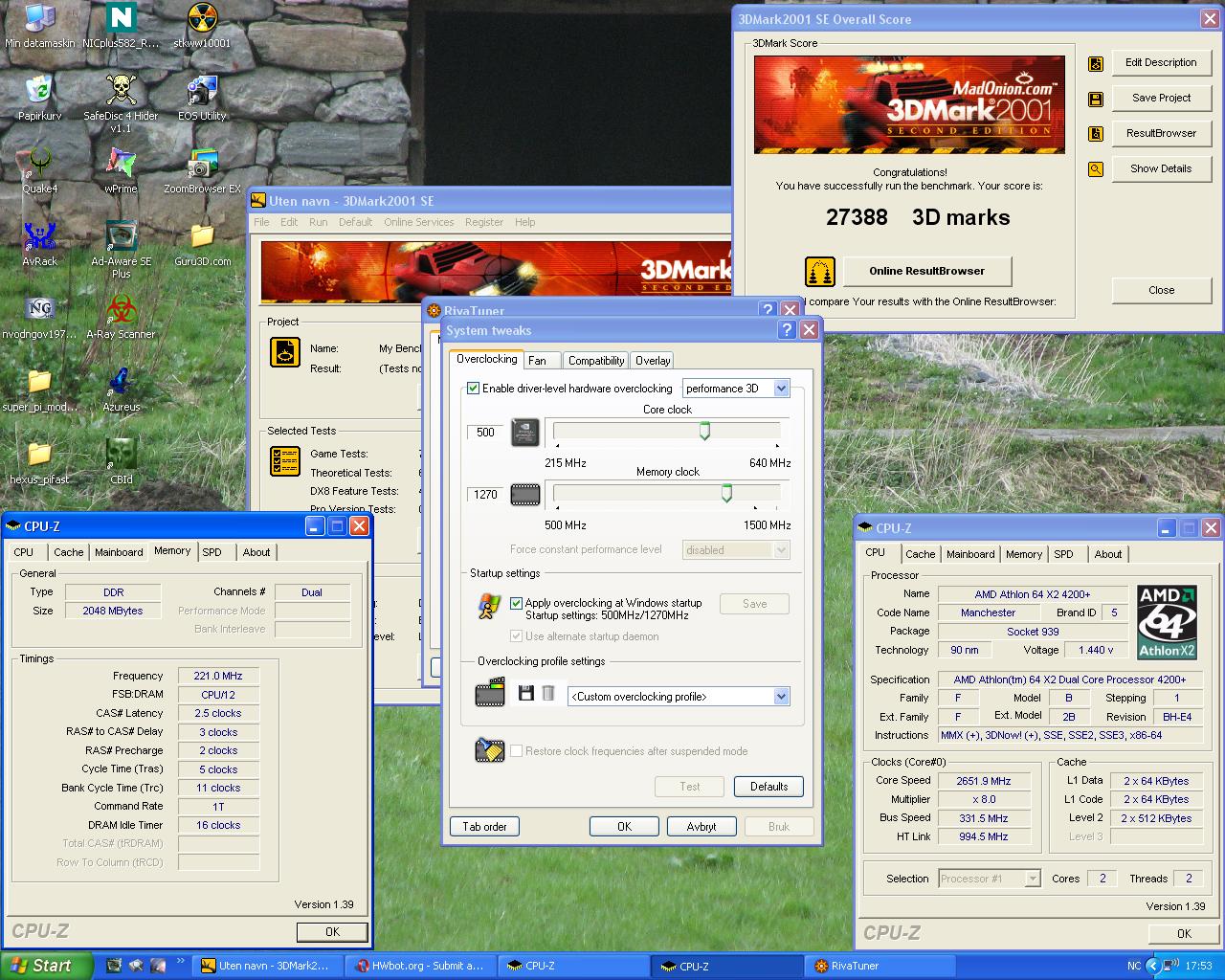Viewport: 1225px width, 980px height.
Task: Click the Windows Start button
Action: pyautogui.click(x=47, y=966)
